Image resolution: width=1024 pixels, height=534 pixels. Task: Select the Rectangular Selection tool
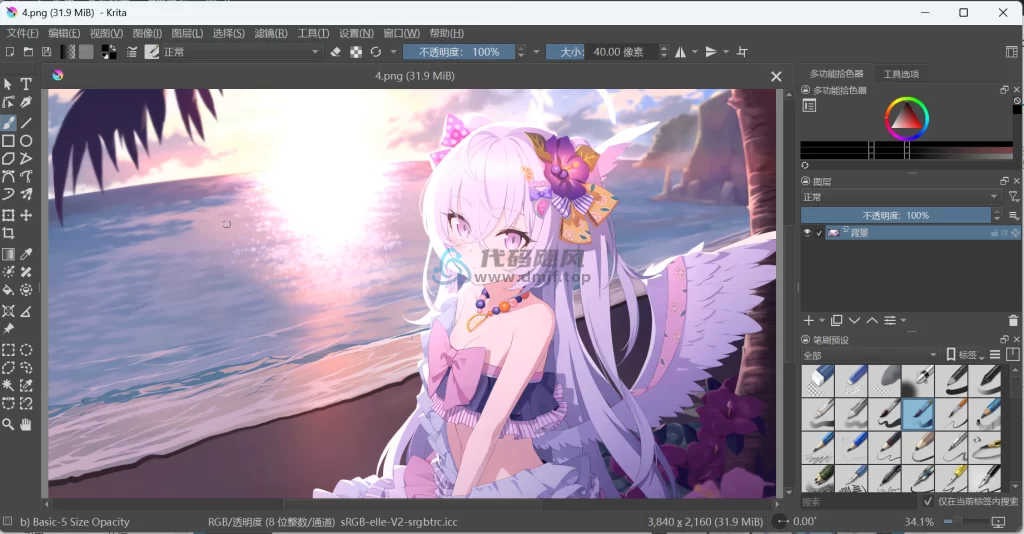pos(8,350)
